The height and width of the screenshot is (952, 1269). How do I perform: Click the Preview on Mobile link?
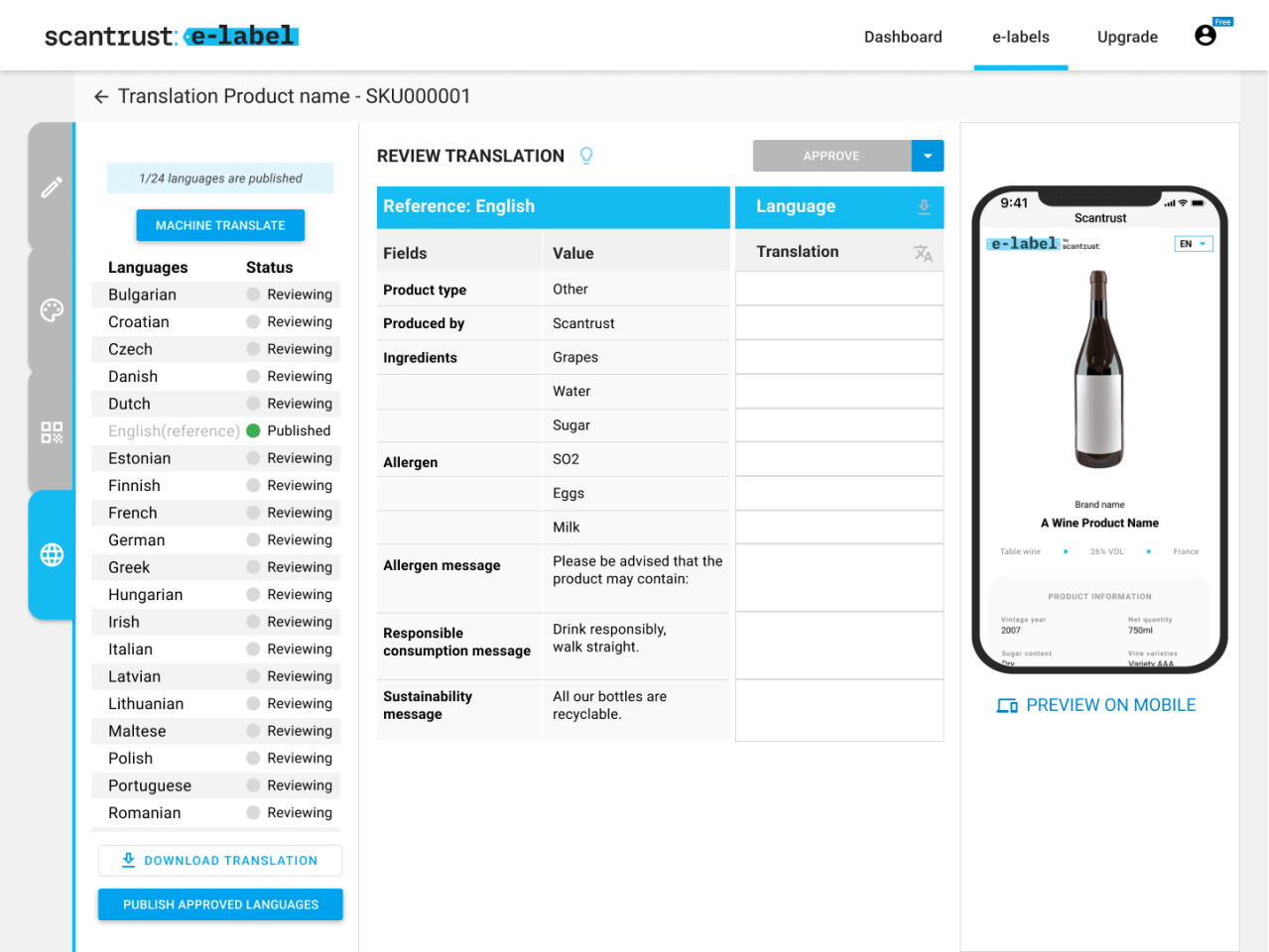1096,705
